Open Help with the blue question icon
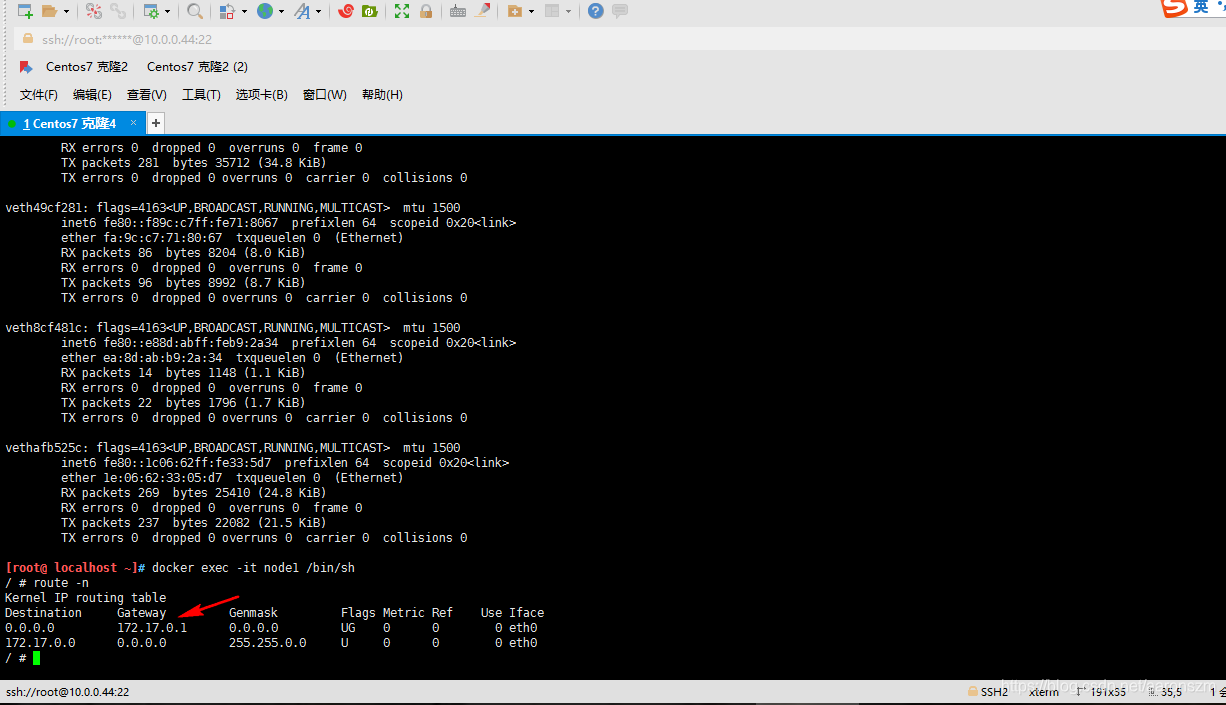Viewport: 1226px width, 705px height. (596, 11)
